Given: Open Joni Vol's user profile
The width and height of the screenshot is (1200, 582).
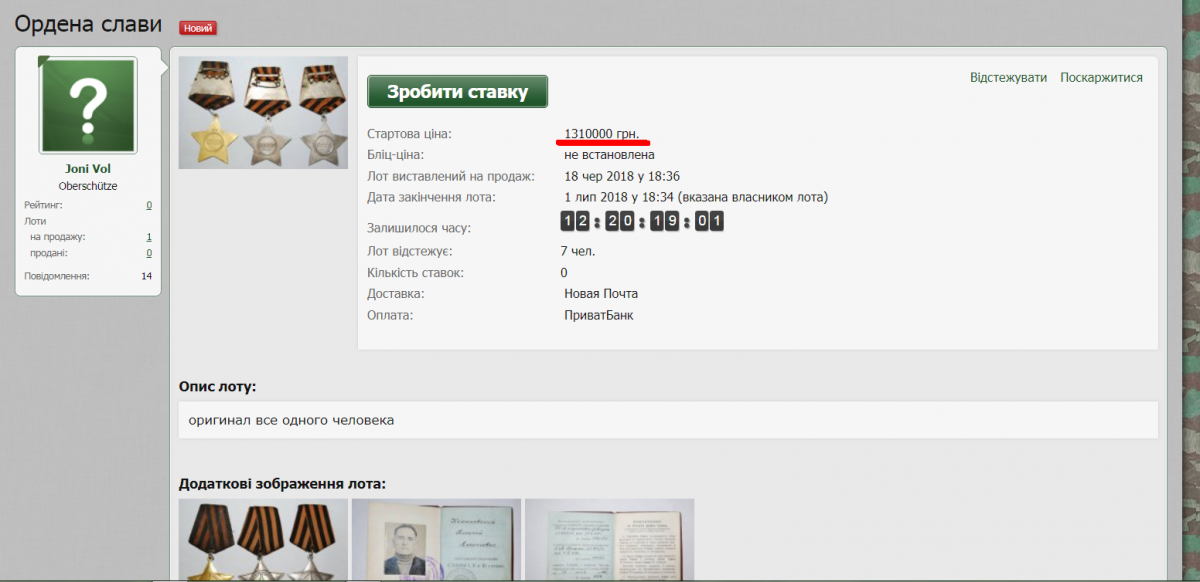Looking at the screenshot, I should (88, 169).
